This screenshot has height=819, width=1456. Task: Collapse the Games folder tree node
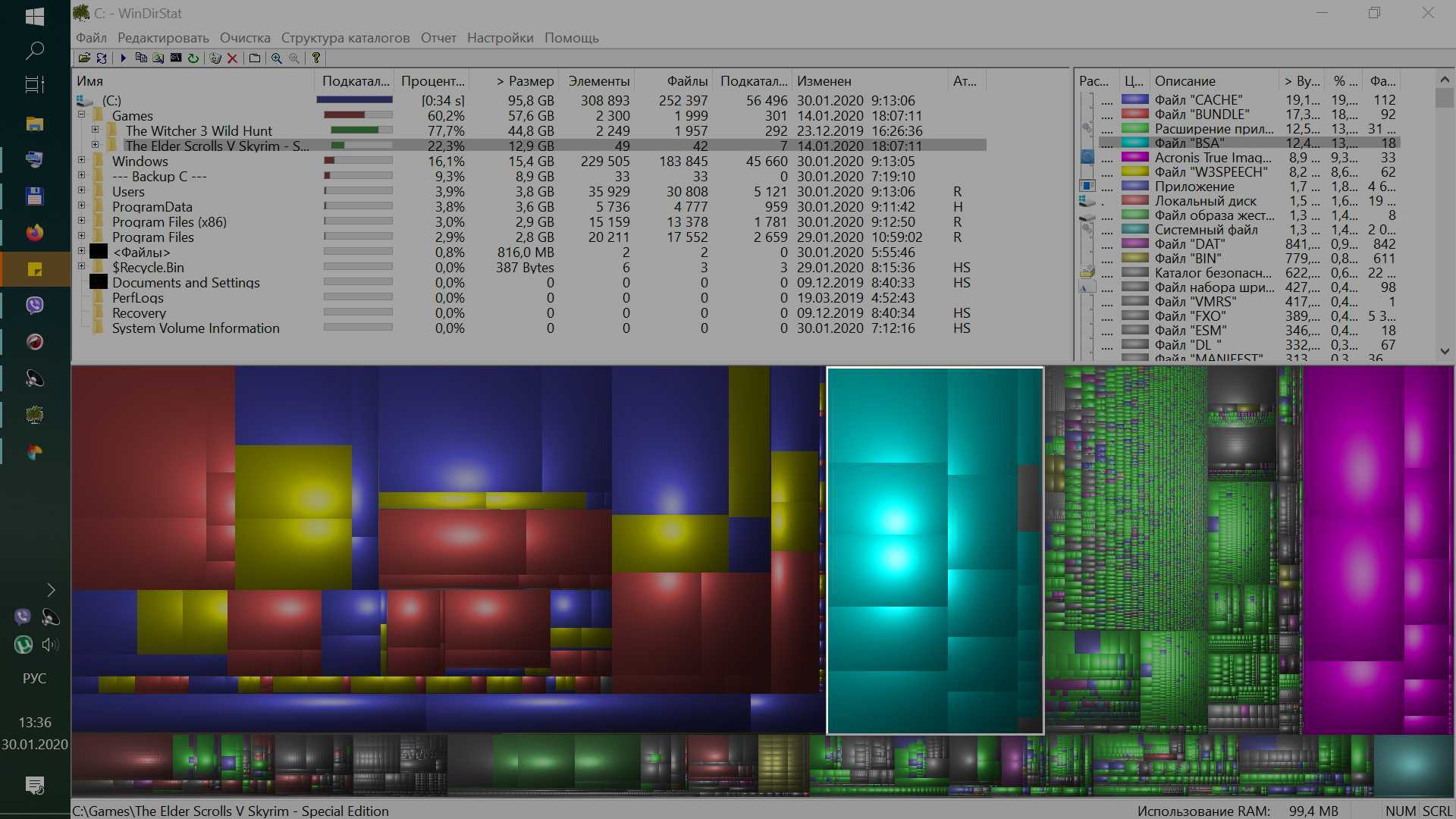coord(82,115)
